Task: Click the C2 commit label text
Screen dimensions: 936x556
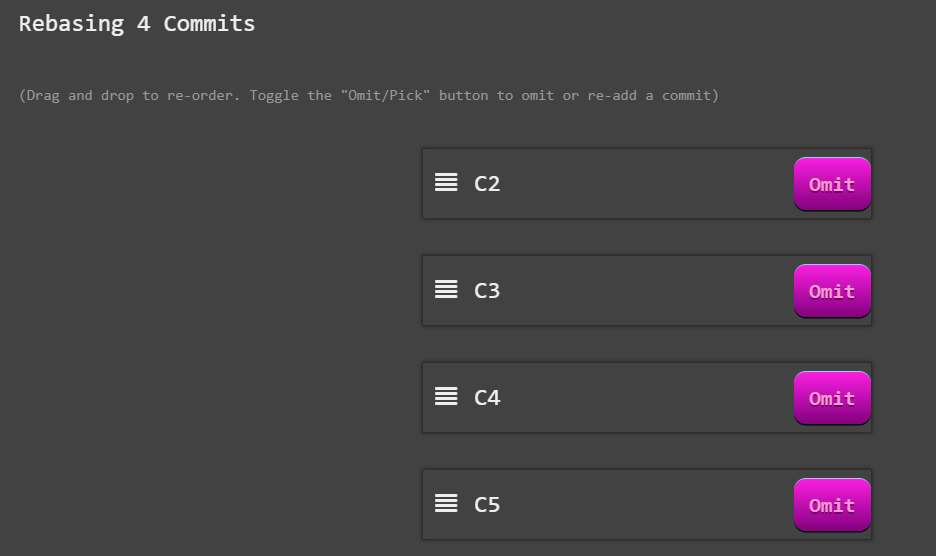Action: click(x=487, y=184)
